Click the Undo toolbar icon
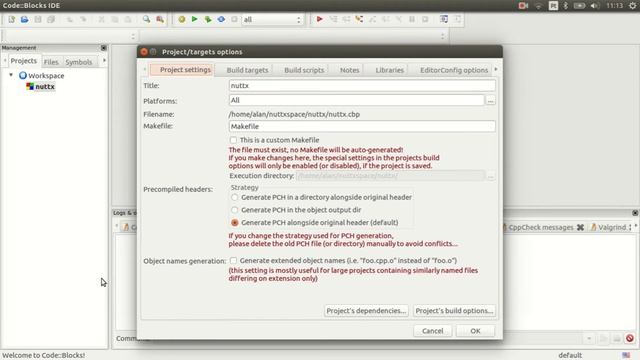Viewport: 640px width, 360px height. point(69,19)
